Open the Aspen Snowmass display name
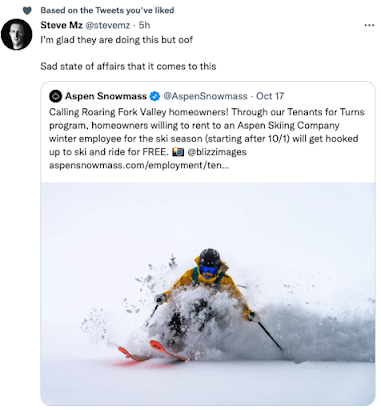 (106, 96)
